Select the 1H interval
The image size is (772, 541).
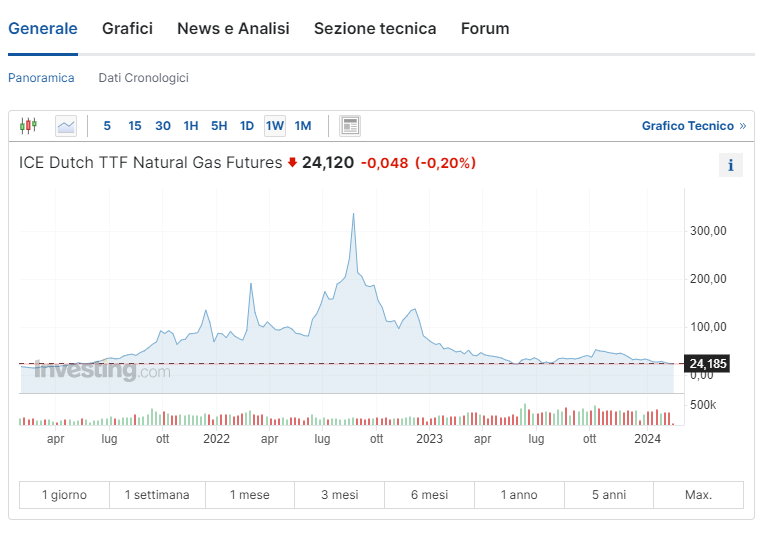[191, 126]
